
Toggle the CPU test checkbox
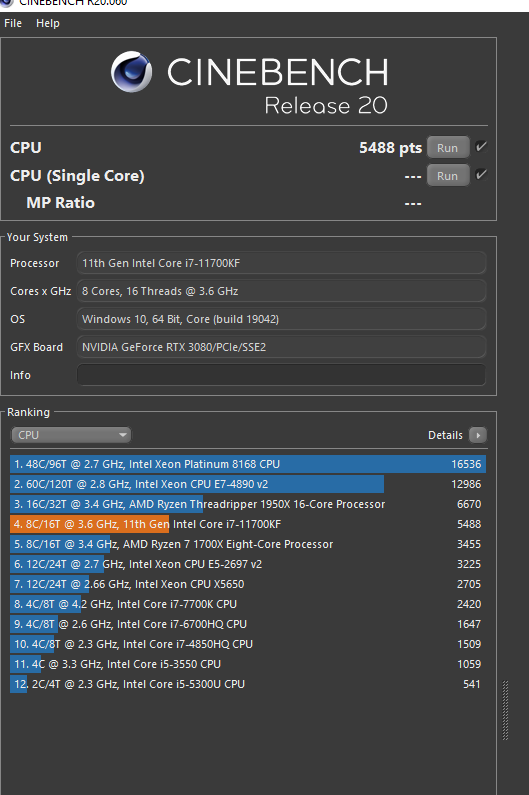coord(481,147)
